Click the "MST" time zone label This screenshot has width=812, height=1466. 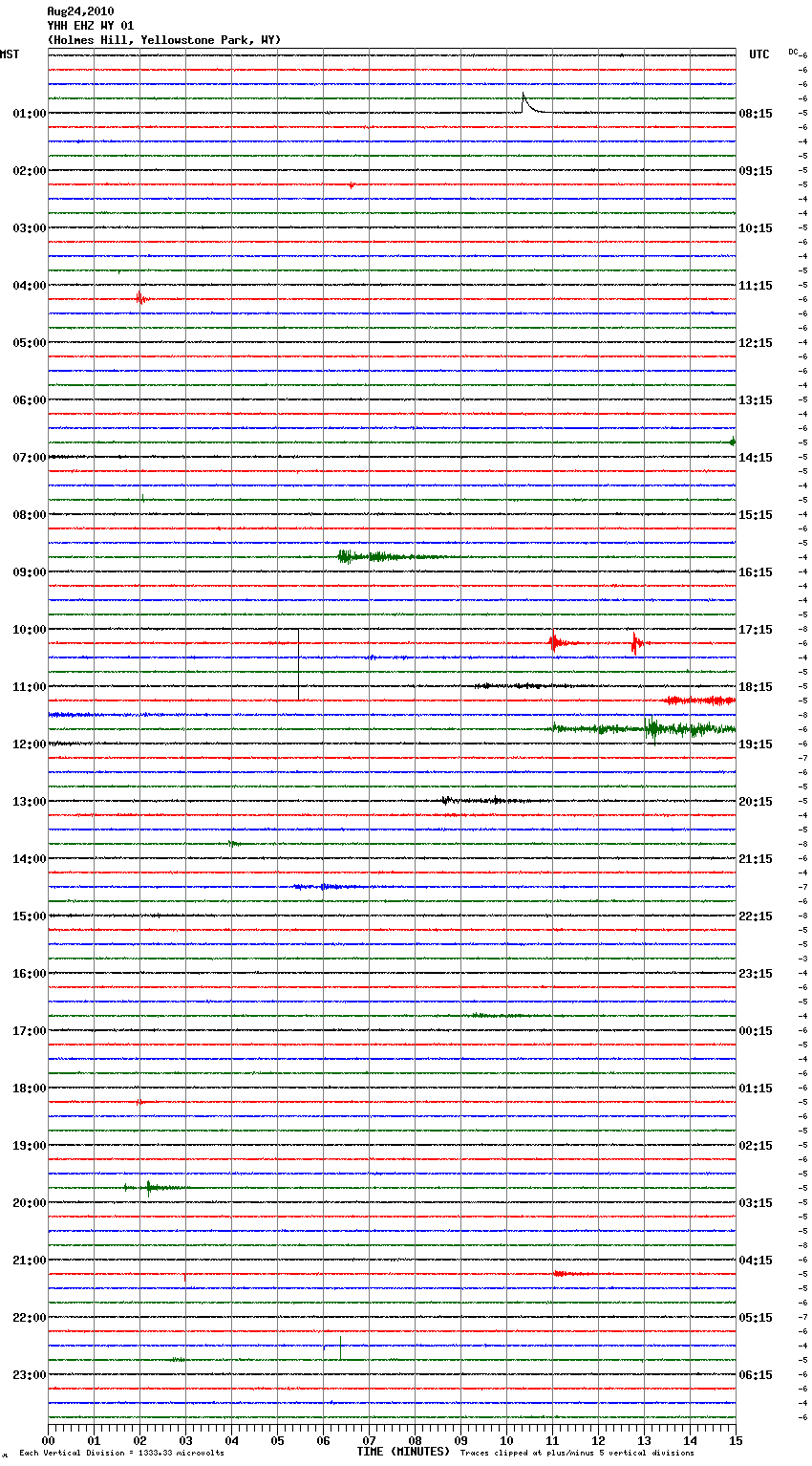(x=10, y=54)
